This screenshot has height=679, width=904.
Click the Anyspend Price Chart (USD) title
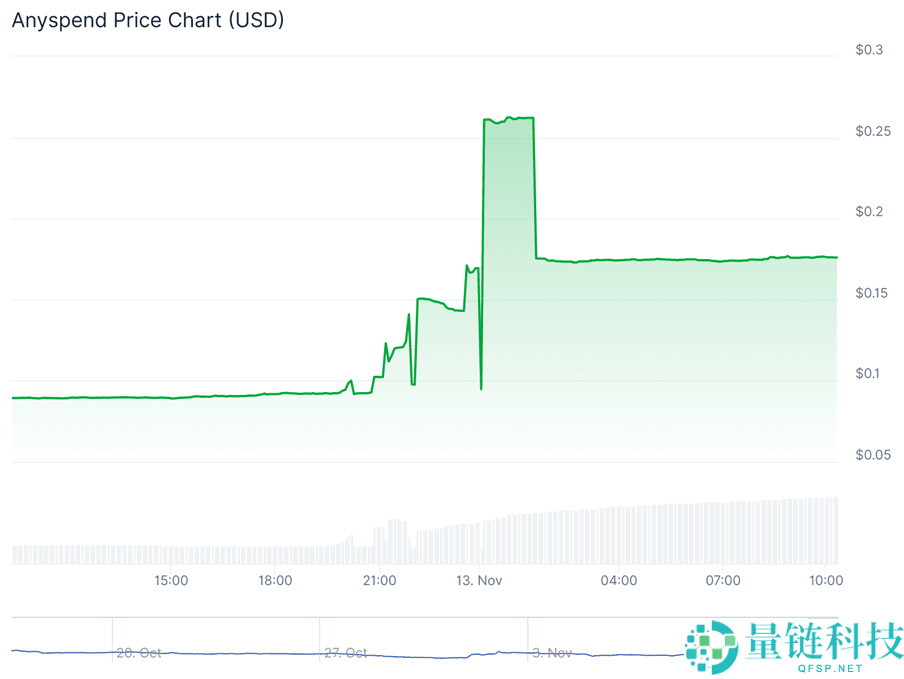148,20
